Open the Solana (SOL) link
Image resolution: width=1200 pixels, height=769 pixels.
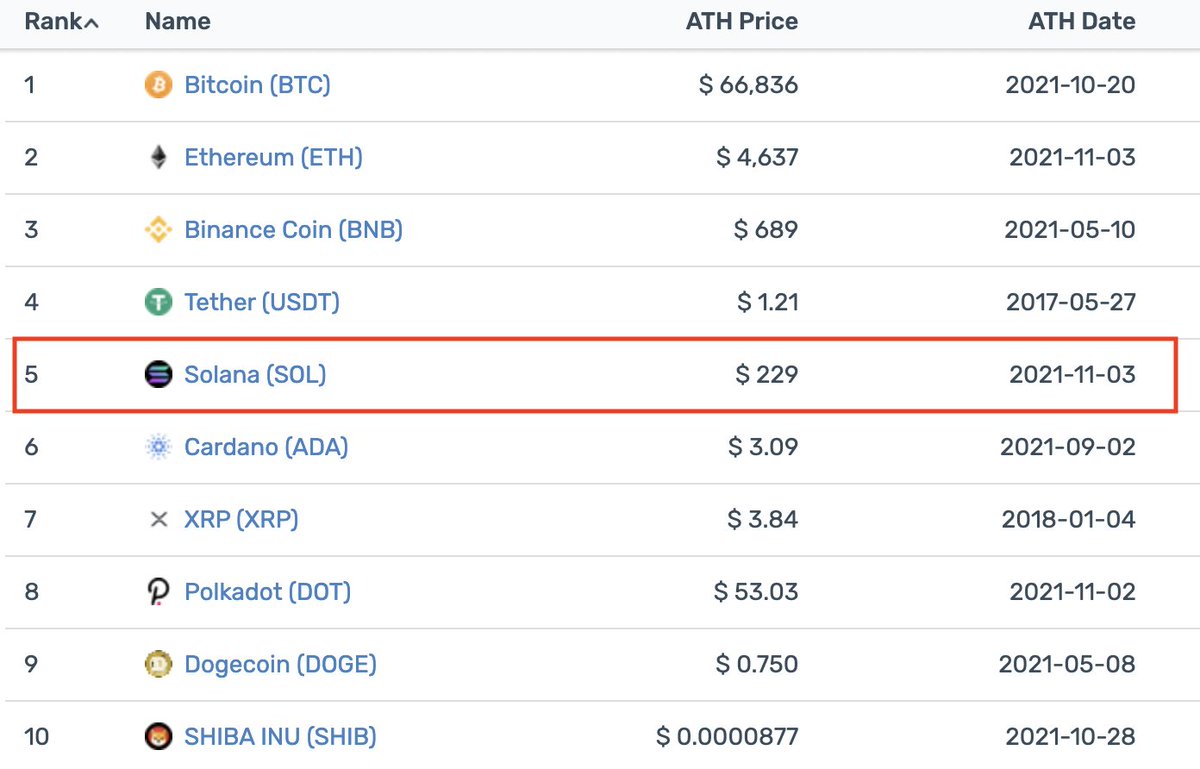point(255,375)
